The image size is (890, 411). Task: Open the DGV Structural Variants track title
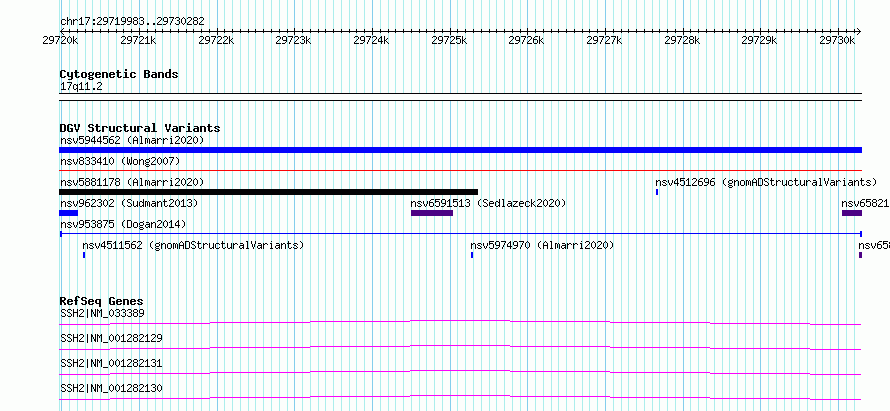pos(140,128)
